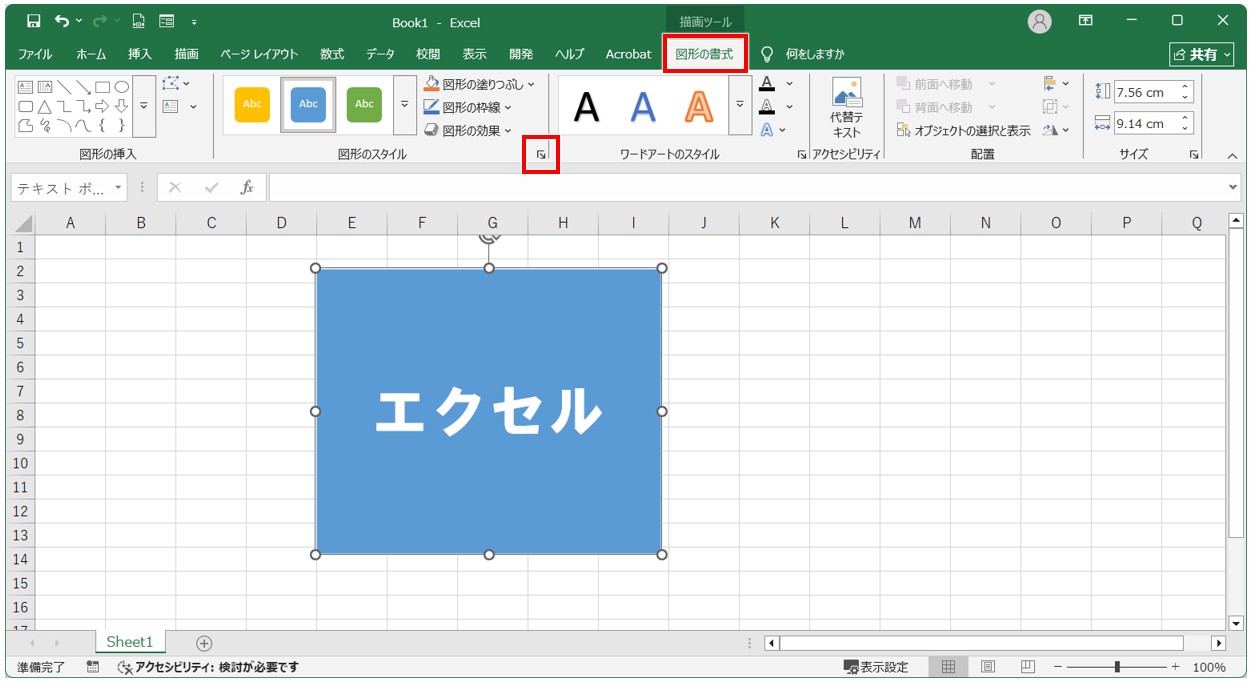Select the down arrow shape in the shapes gallery
The width and height of the screenshot is (1252, 684).
[x=122, y=106]
